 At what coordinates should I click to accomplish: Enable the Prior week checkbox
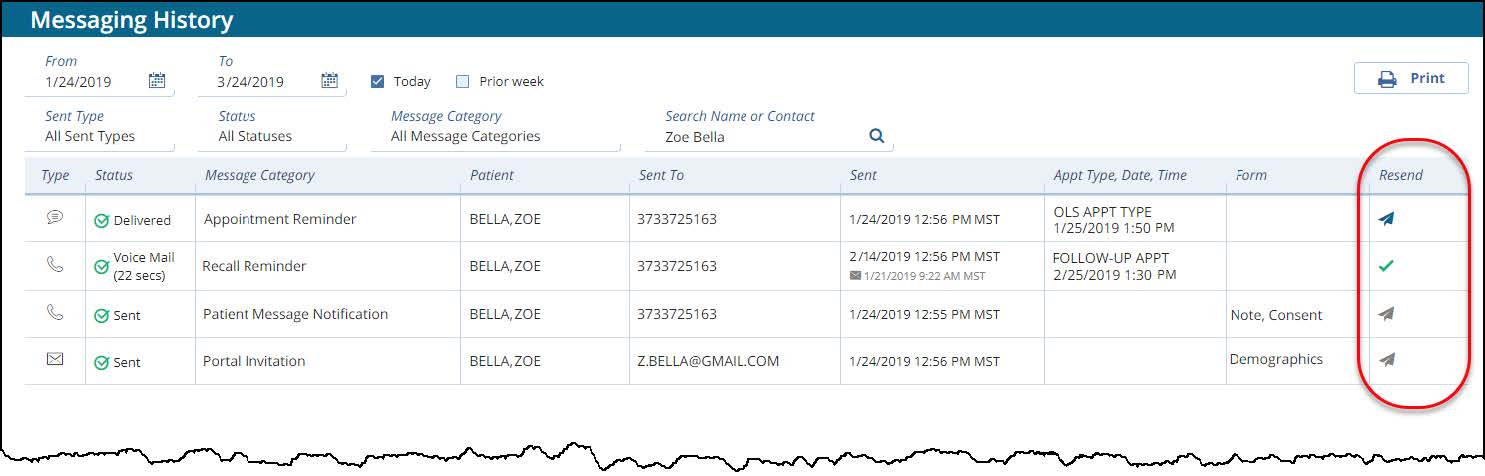click(462, 82)
